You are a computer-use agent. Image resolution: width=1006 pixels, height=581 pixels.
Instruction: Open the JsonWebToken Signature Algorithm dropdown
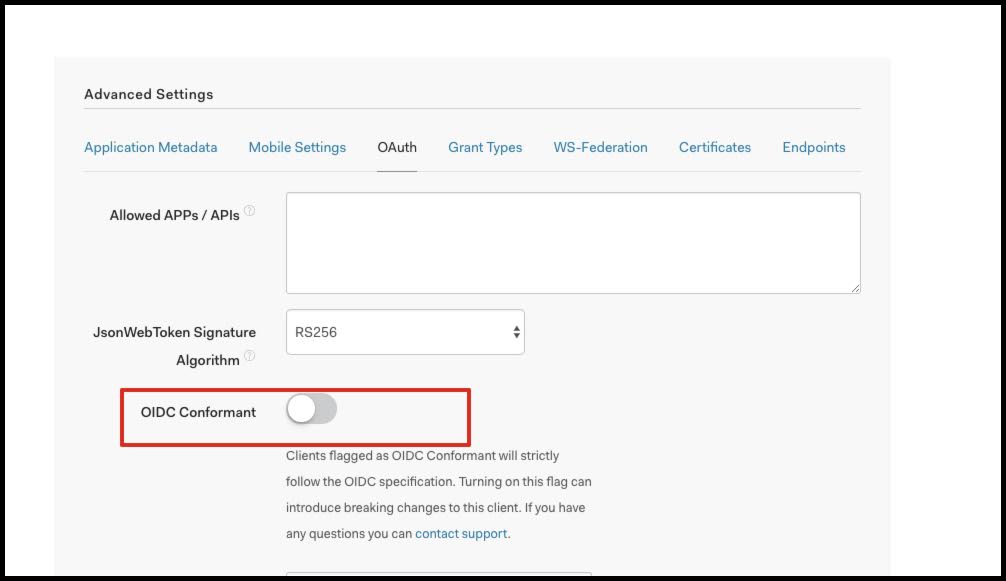pyautogui.click(x=404, y=332)
